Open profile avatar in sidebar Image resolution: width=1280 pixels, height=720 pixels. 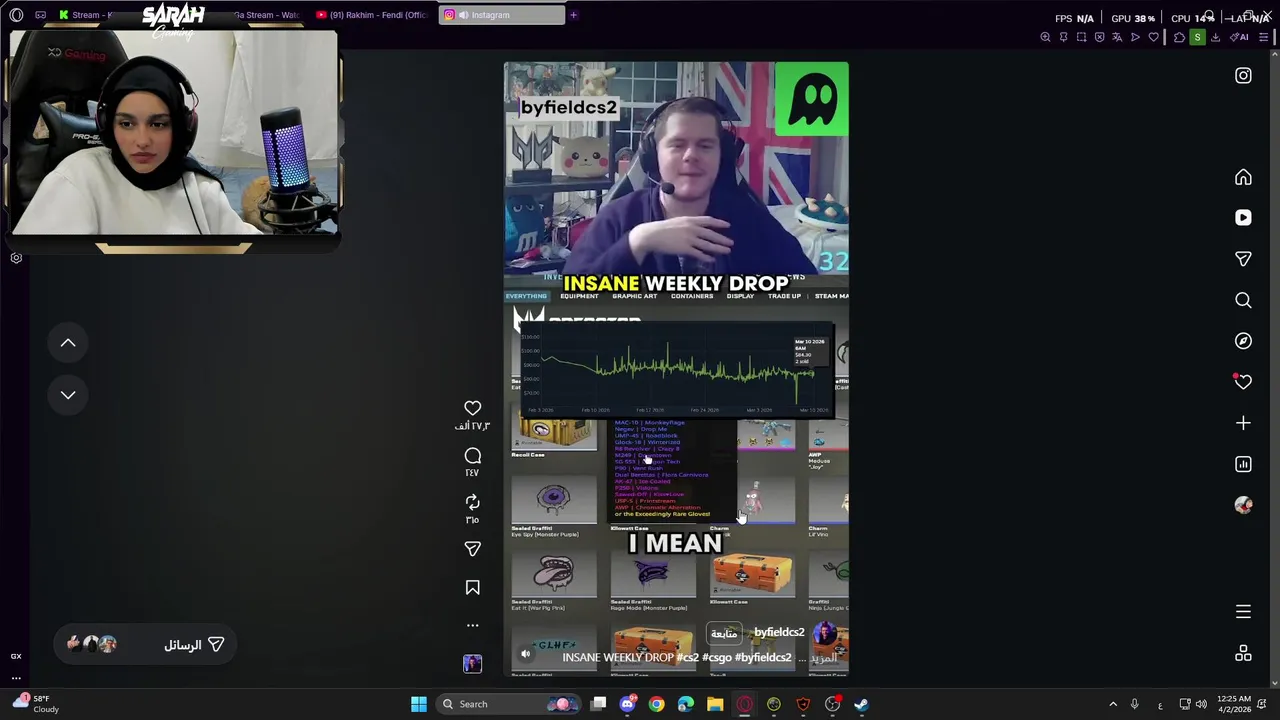[x=1243, y=505]
